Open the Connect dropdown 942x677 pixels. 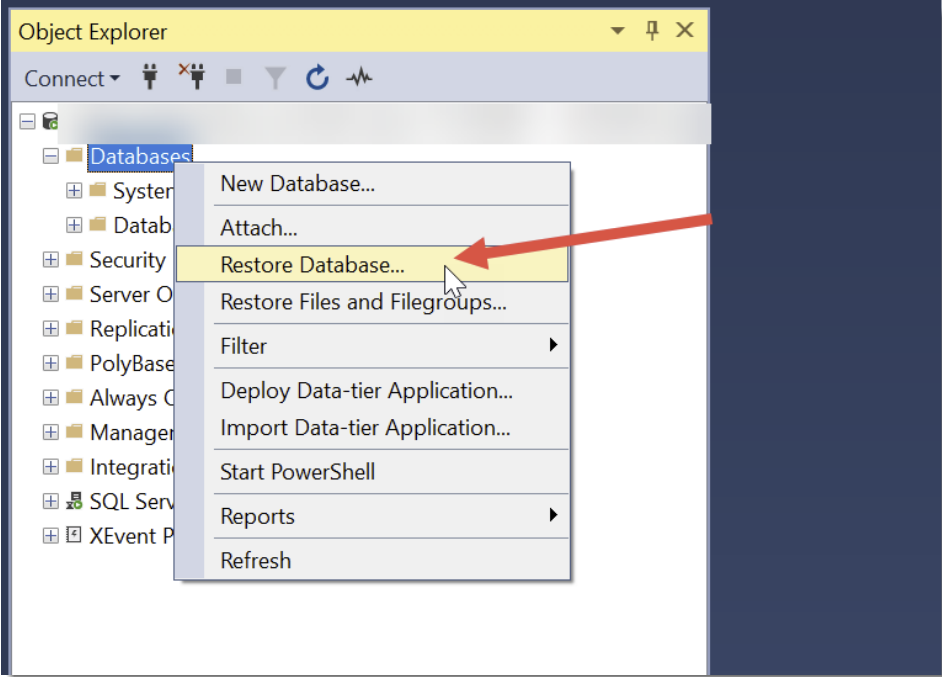72,79
